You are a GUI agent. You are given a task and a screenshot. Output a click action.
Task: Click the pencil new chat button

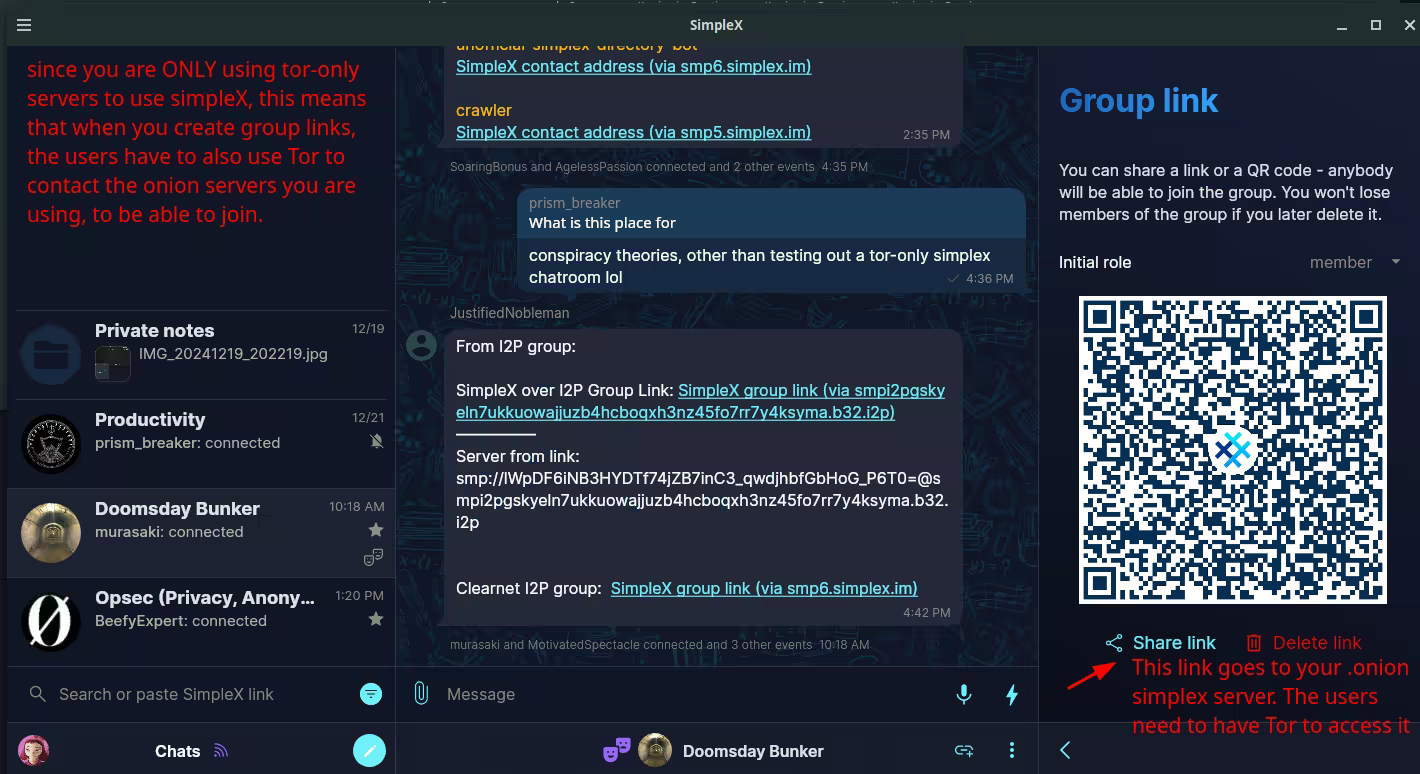(x=369, y=750)
